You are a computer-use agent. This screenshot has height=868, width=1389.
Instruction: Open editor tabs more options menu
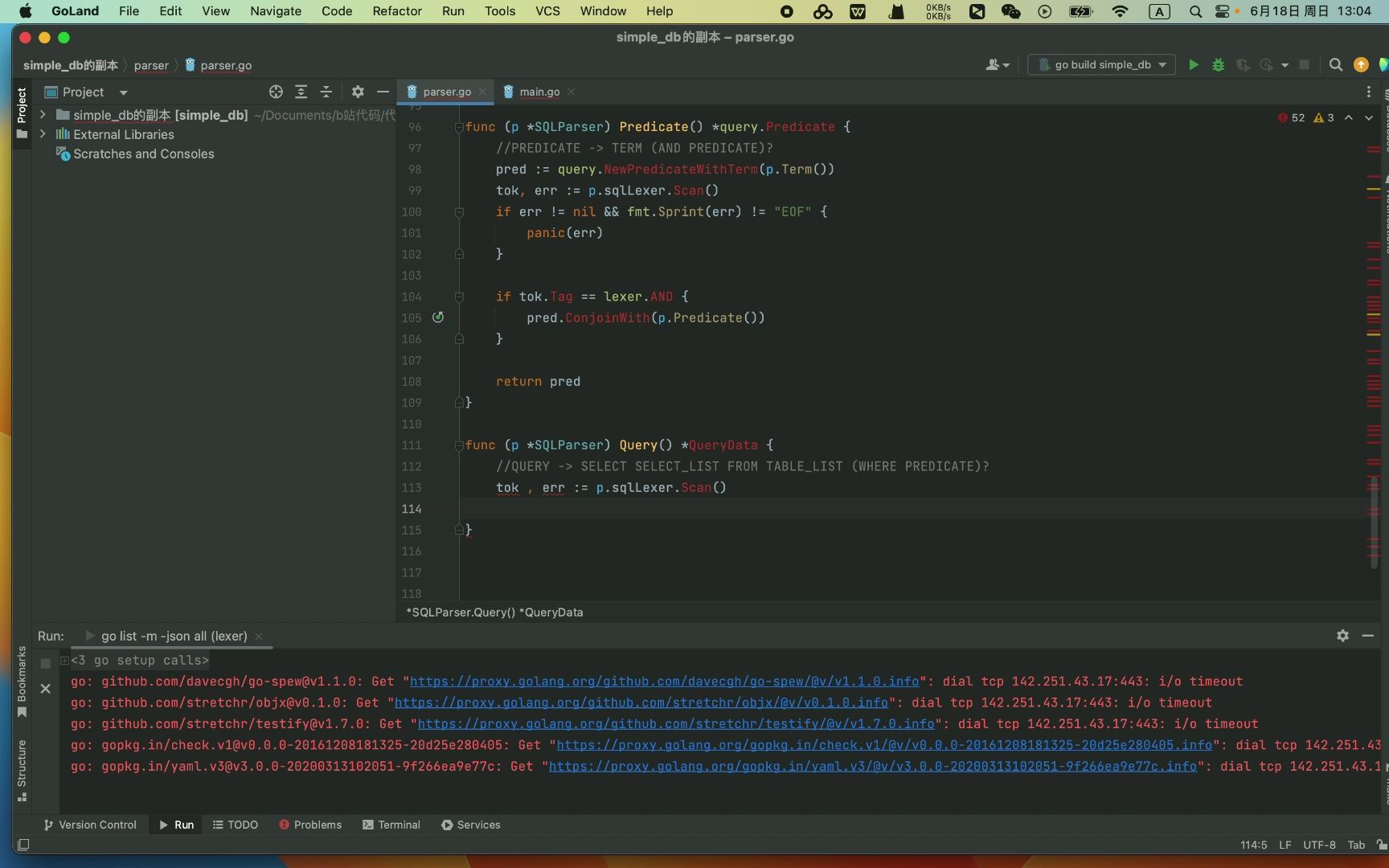[x=1368, y=92]
